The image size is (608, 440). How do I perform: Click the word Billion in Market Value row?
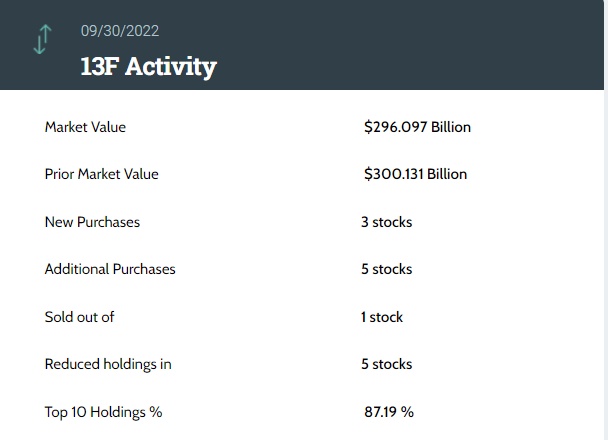(x=451, y=127)
